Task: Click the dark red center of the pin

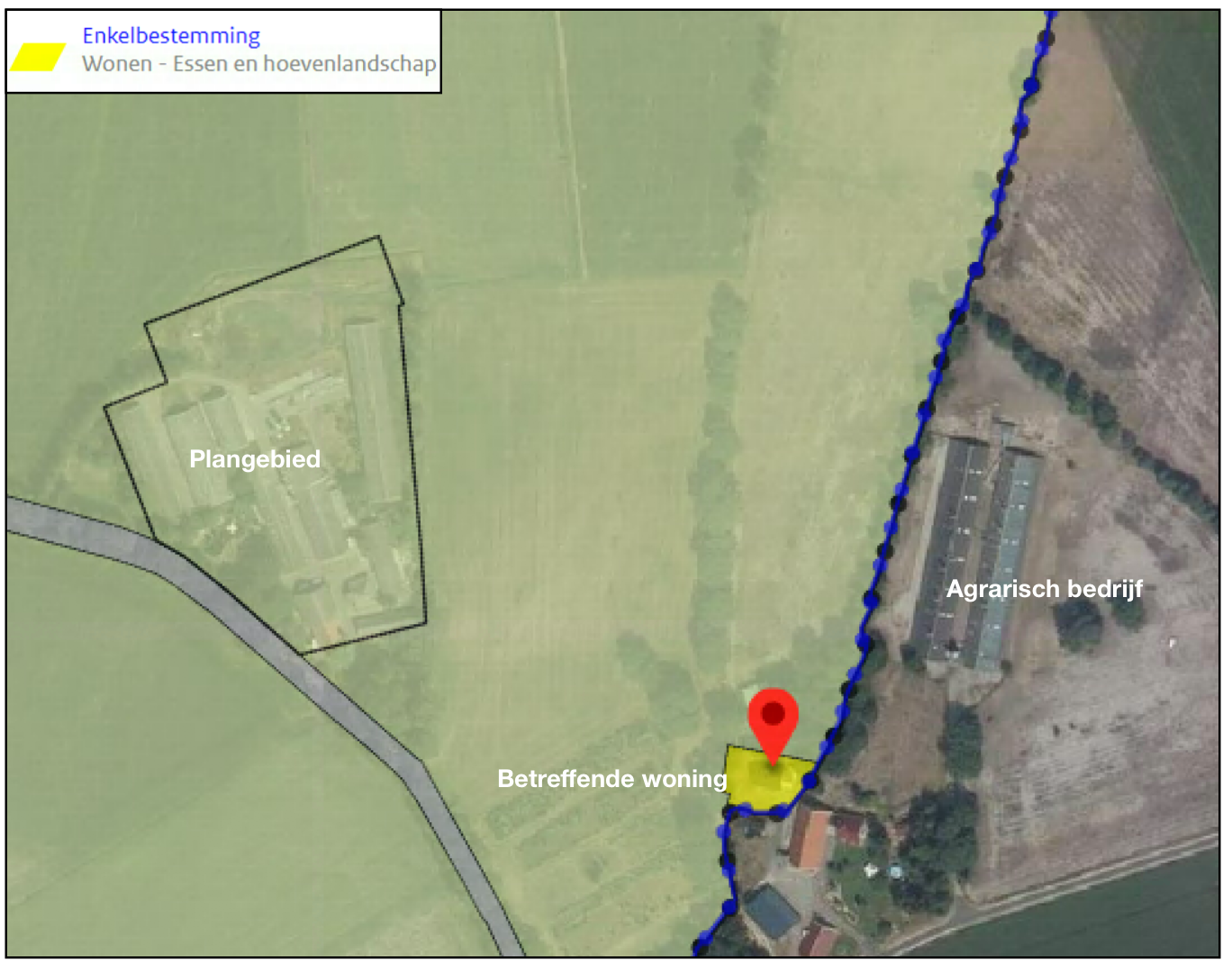Action: [x=773, y=714]
